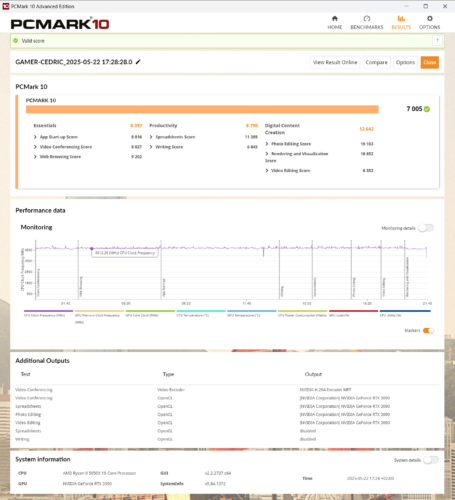Toggle GPU Core Clock legend series

tap(150, 313)
